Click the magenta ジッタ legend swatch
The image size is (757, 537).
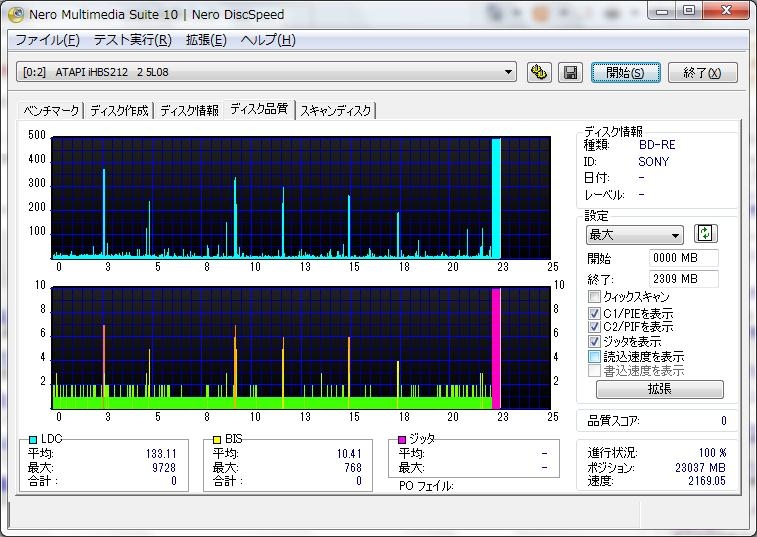tap(402, 439)
